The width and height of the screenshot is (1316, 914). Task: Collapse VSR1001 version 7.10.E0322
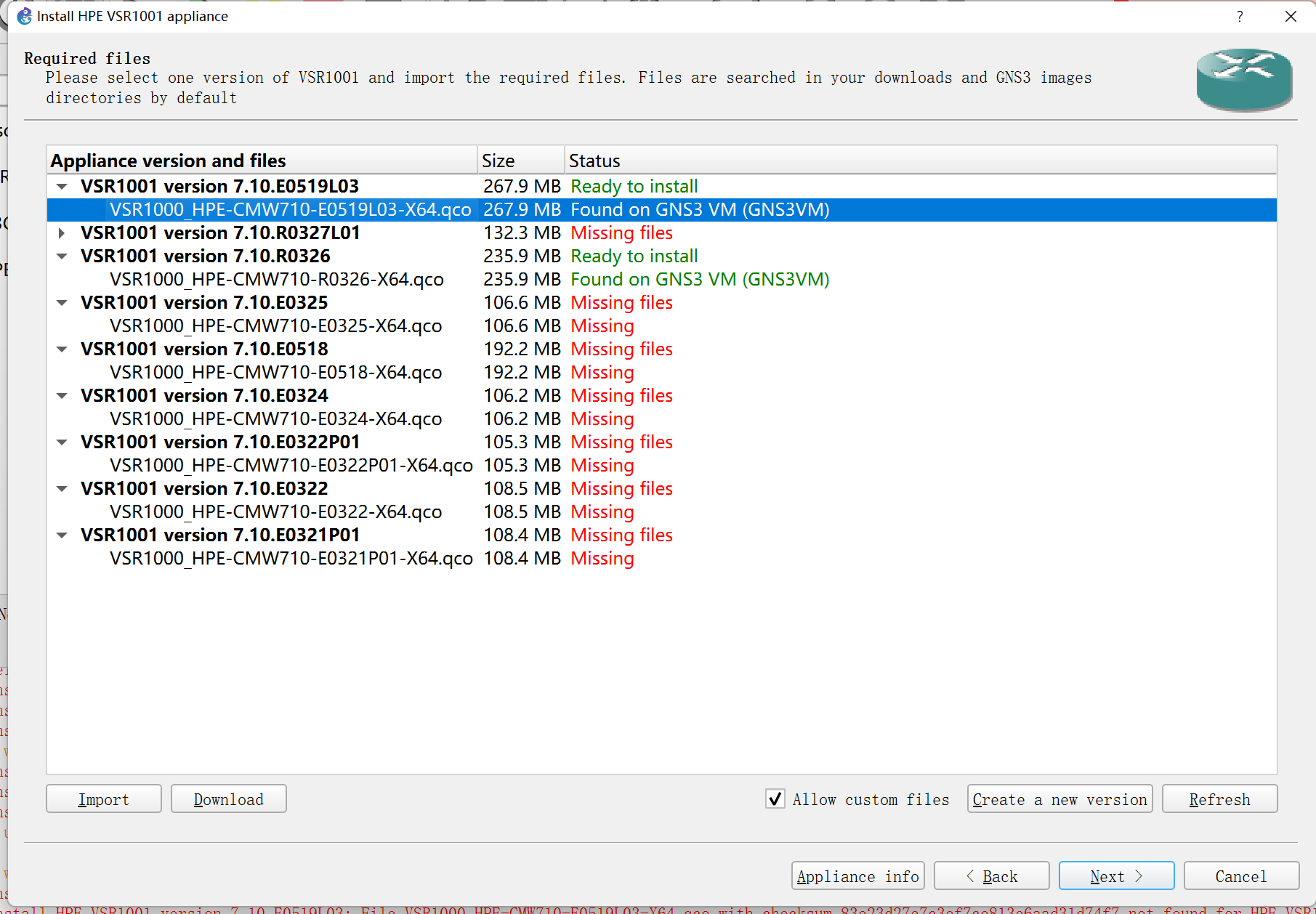pyautogui.click(x=62, y=489)
